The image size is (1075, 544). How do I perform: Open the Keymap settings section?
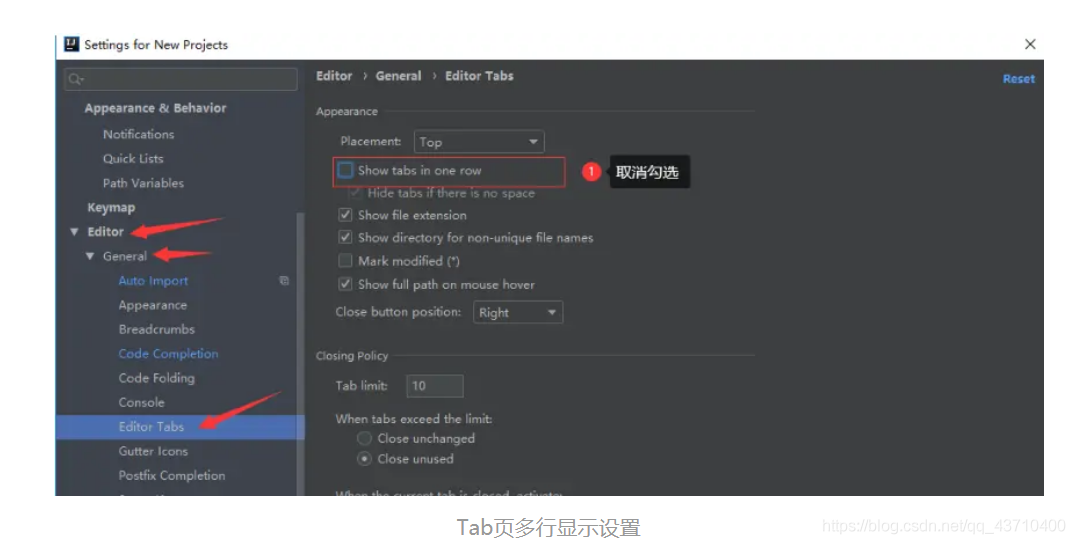(x=111, y=208)
